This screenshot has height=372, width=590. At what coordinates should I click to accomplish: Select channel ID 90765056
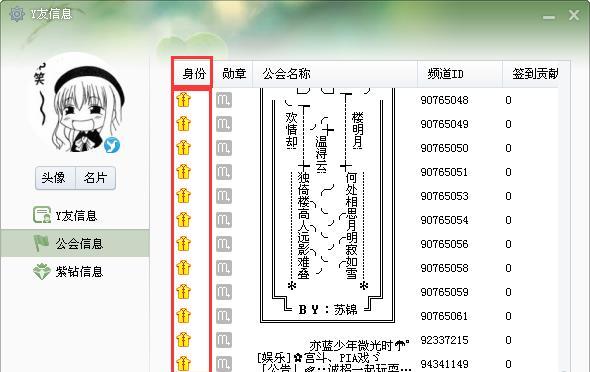click(x=444, y=244)
